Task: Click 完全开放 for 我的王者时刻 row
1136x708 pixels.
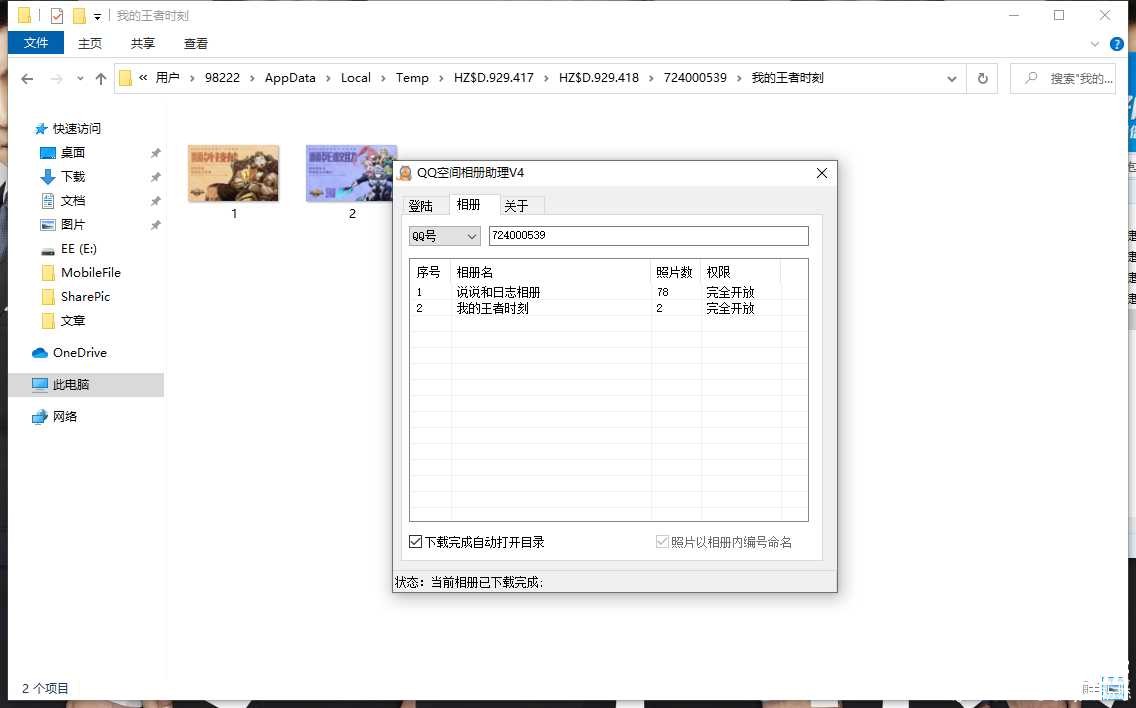Action: 730,308
